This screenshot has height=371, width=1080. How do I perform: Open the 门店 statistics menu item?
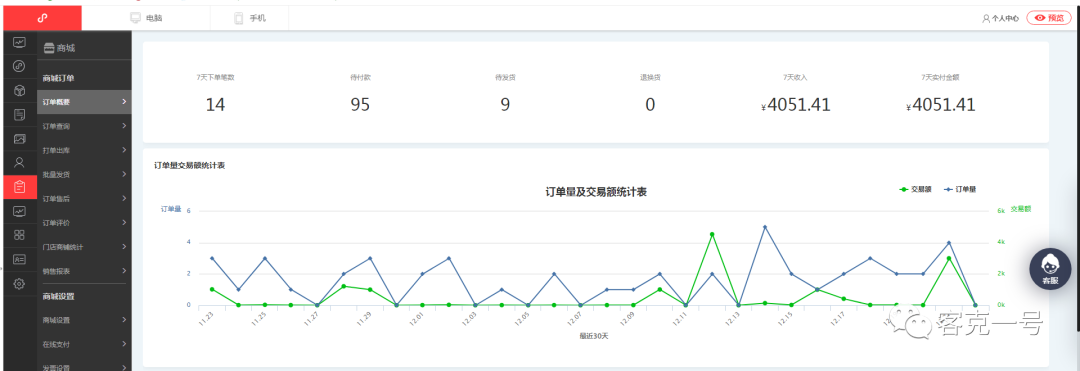[84, 246]
